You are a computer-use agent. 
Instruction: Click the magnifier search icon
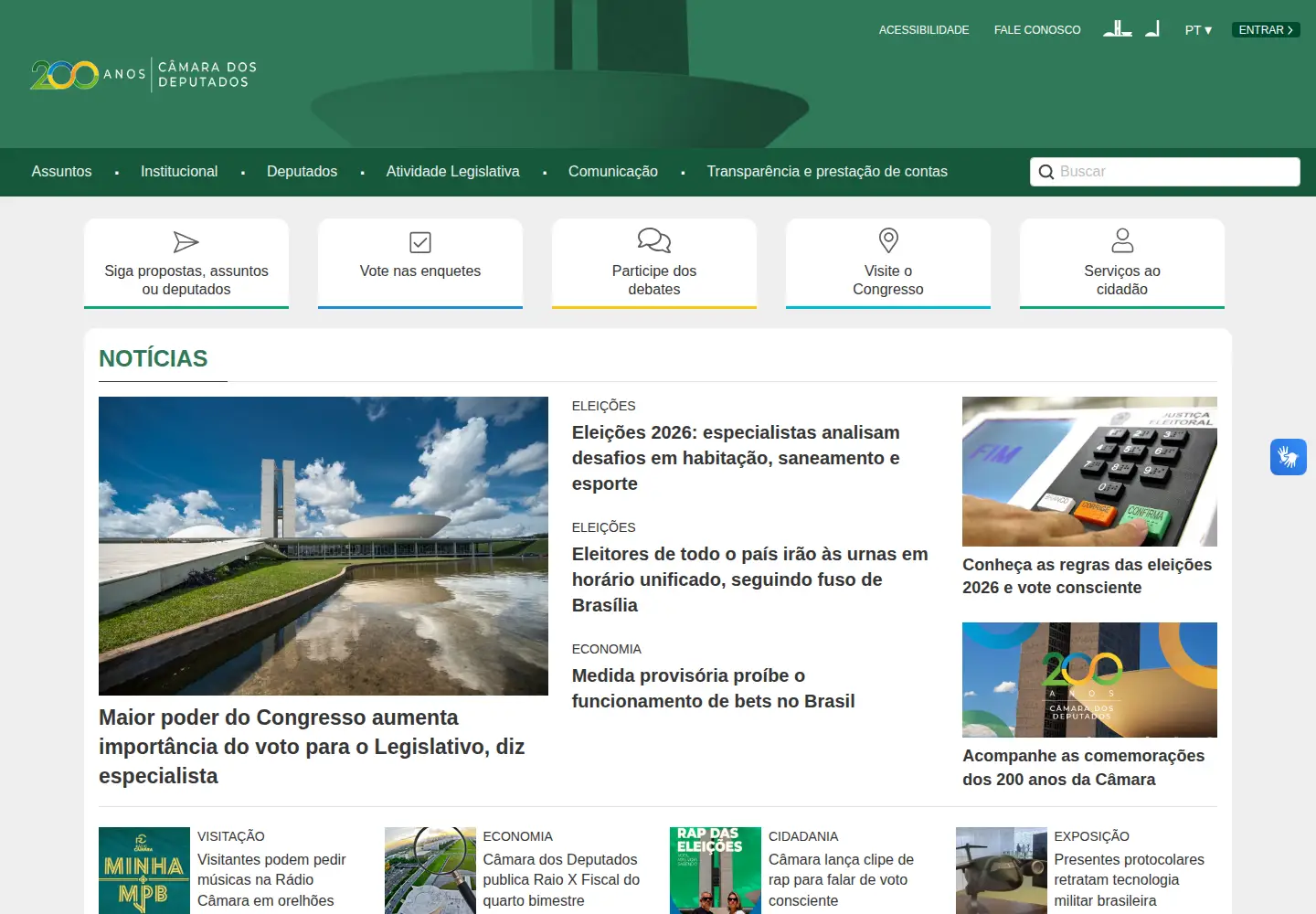pos(1046,172)
